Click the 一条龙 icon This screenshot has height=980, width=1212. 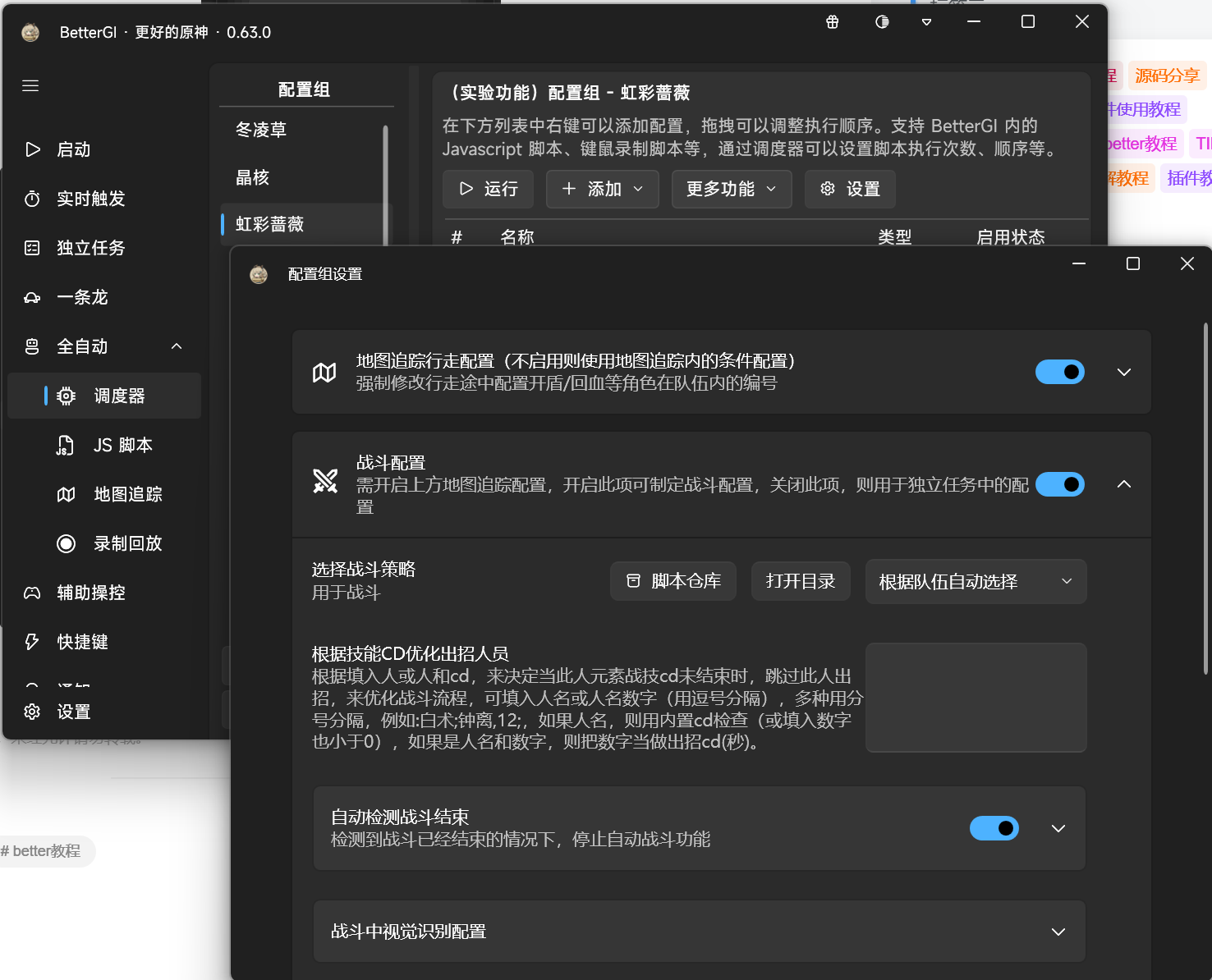32,297
